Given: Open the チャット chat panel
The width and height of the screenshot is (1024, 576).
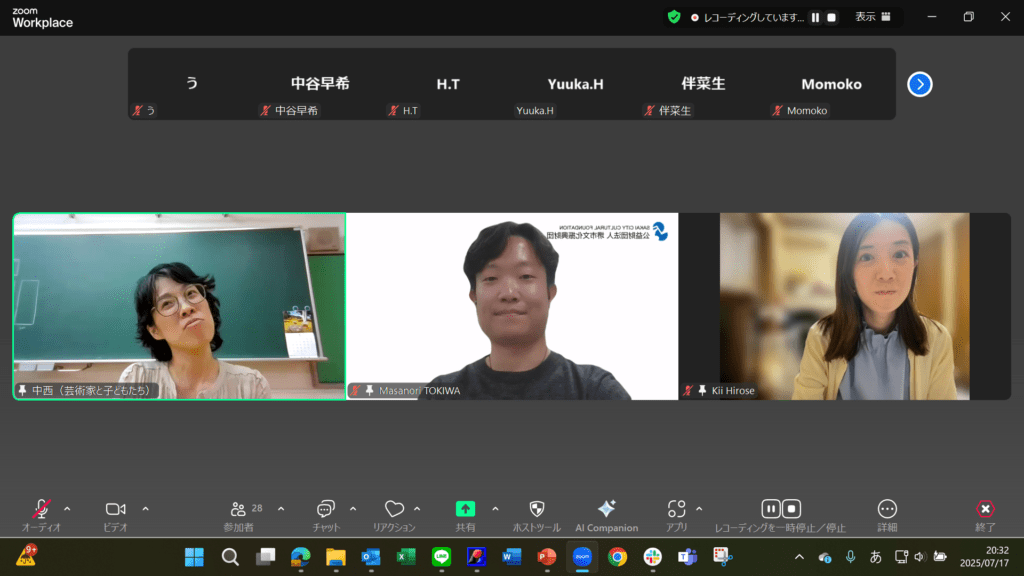Looking at the screenshot, I should pyautogui.click(x=325, y=509).
